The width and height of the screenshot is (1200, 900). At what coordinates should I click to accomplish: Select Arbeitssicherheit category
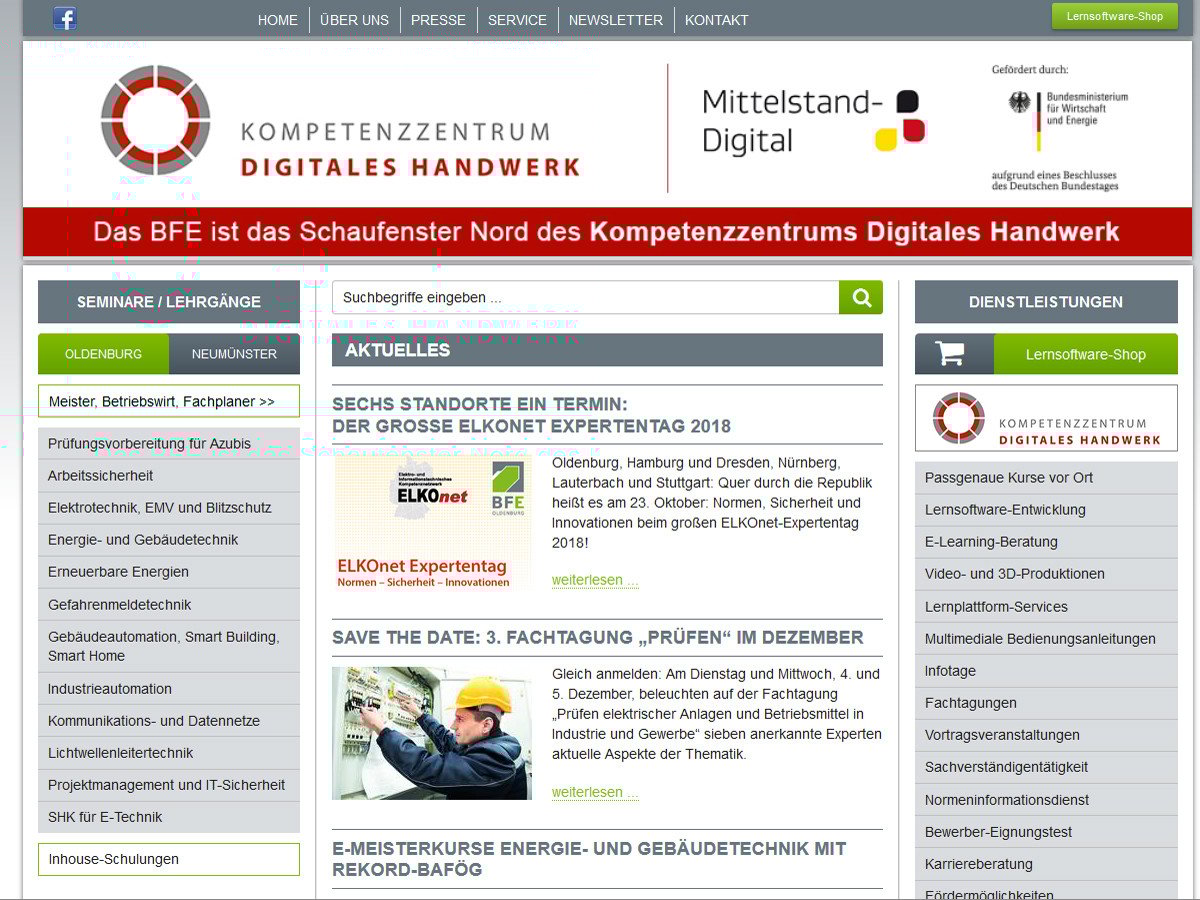[x=169, y=476]
